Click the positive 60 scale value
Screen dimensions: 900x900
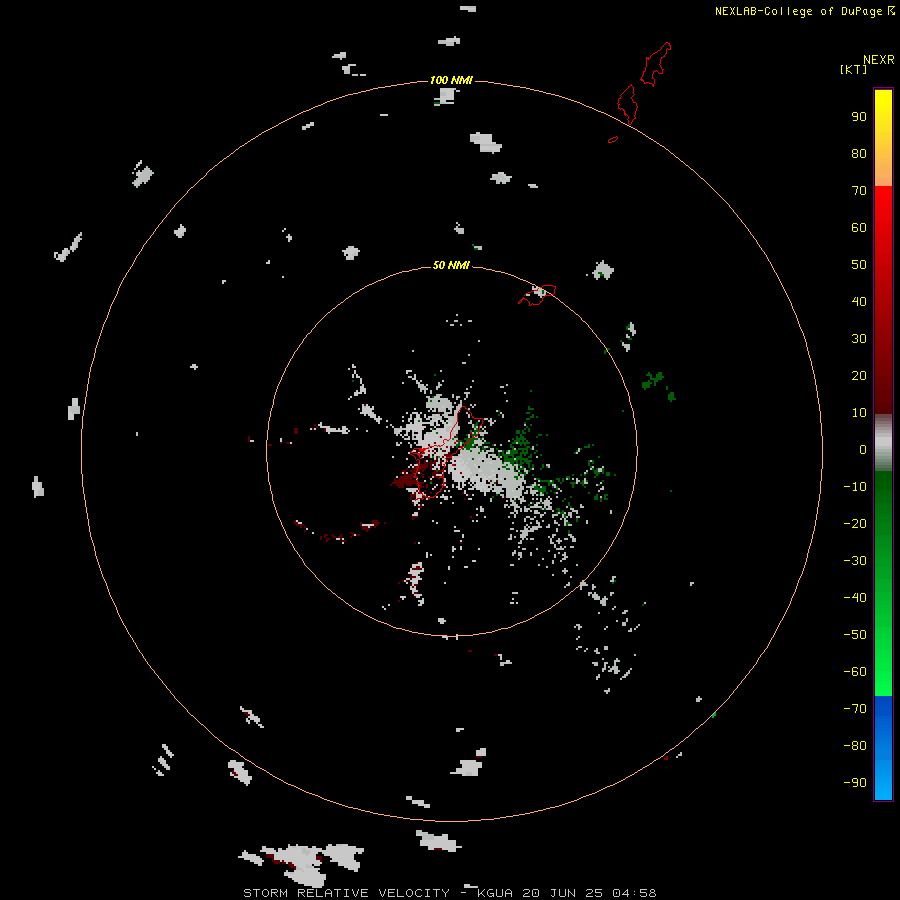(859, 228)
